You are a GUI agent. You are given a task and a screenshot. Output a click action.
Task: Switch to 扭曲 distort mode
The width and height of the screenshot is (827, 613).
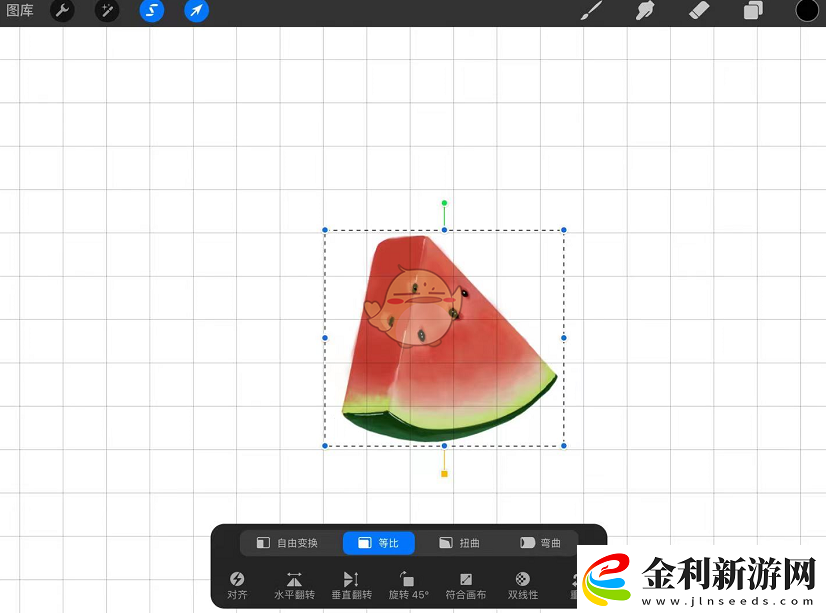click(x=461, y=542)
